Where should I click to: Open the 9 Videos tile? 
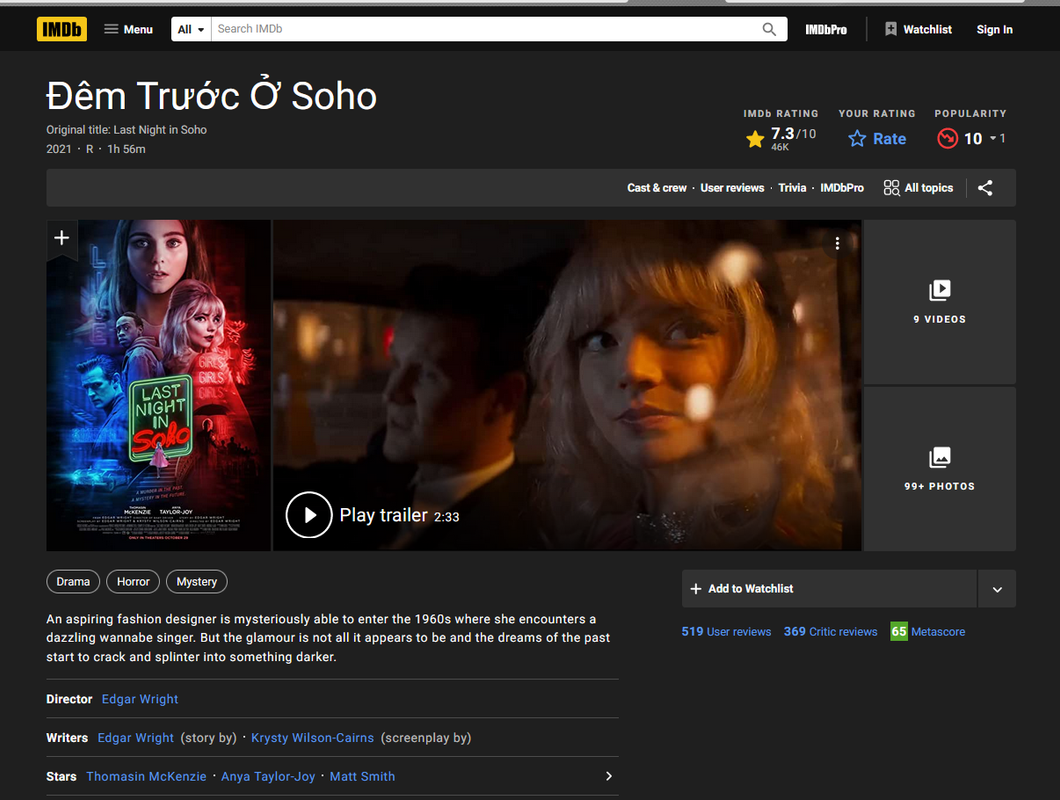[940, 302]
